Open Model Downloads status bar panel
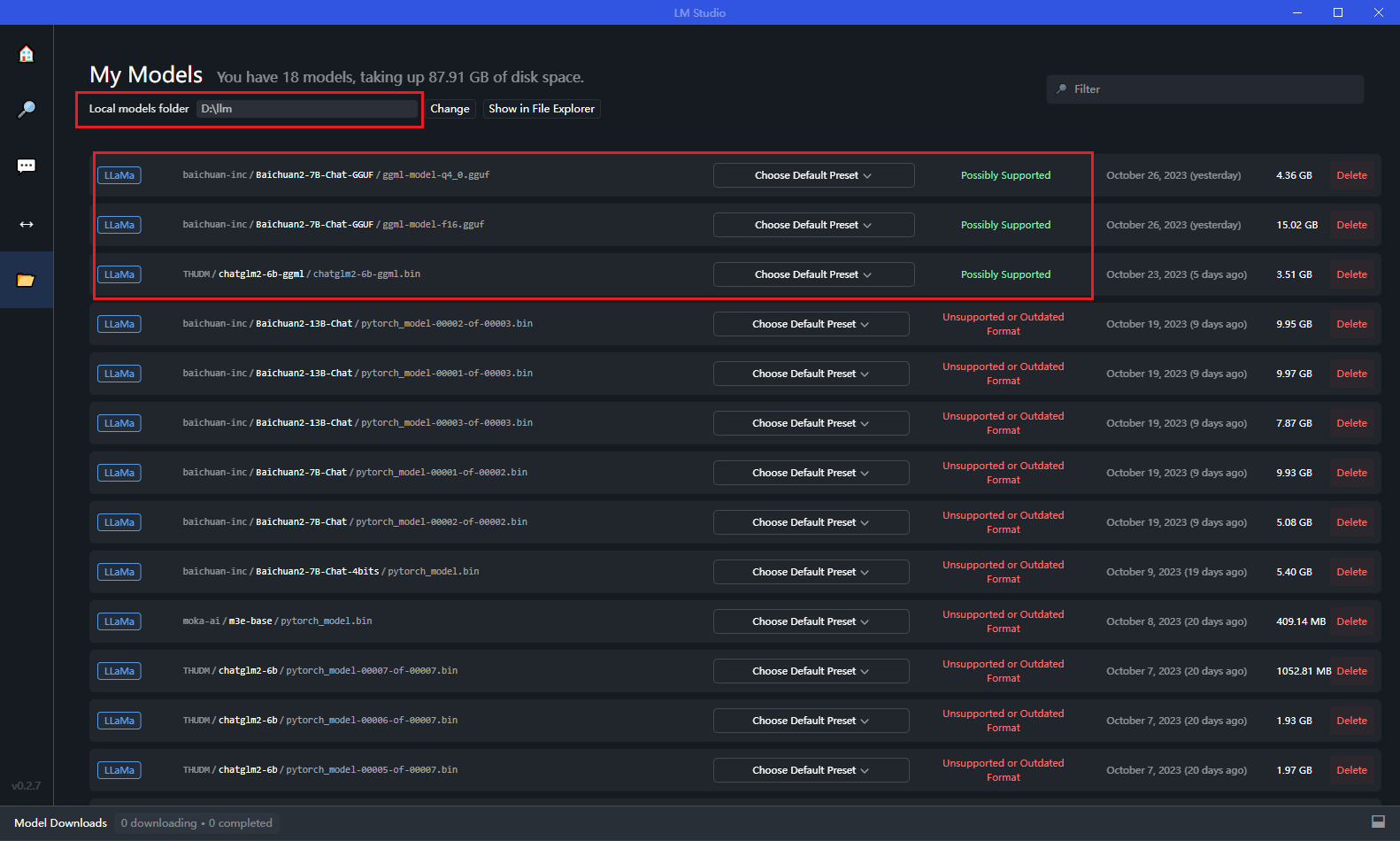 click(x=60, y=822)
